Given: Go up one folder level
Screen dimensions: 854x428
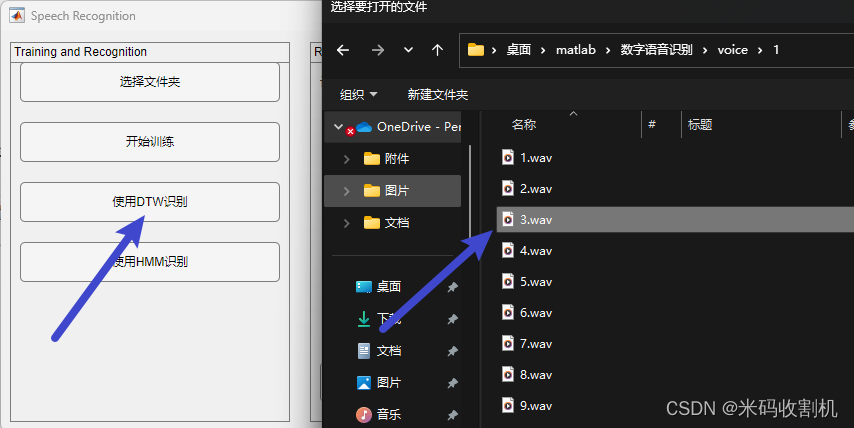Looking at the screenshot, I should pos(437,50).
